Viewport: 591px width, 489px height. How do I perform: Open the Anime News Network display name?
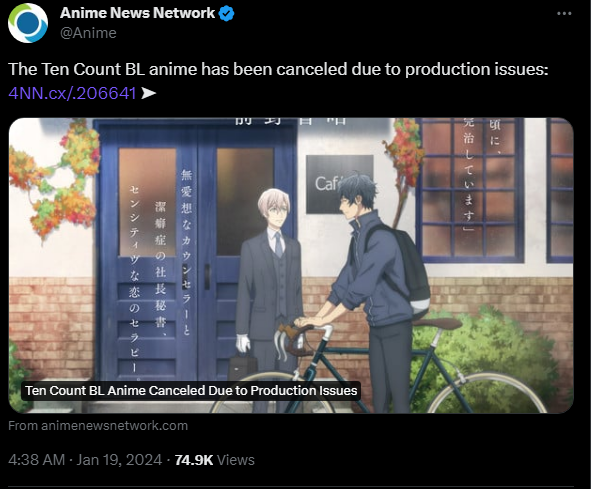pyautogui.click(x=137, y=13)
